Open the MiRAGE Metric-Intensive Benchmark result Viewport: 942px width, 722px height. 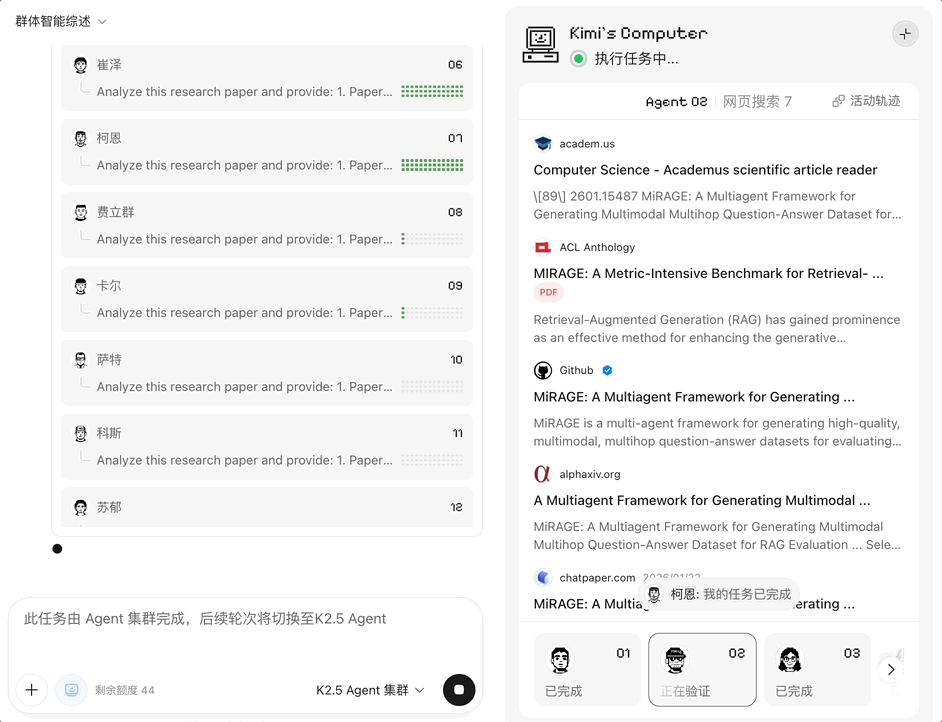708,273
